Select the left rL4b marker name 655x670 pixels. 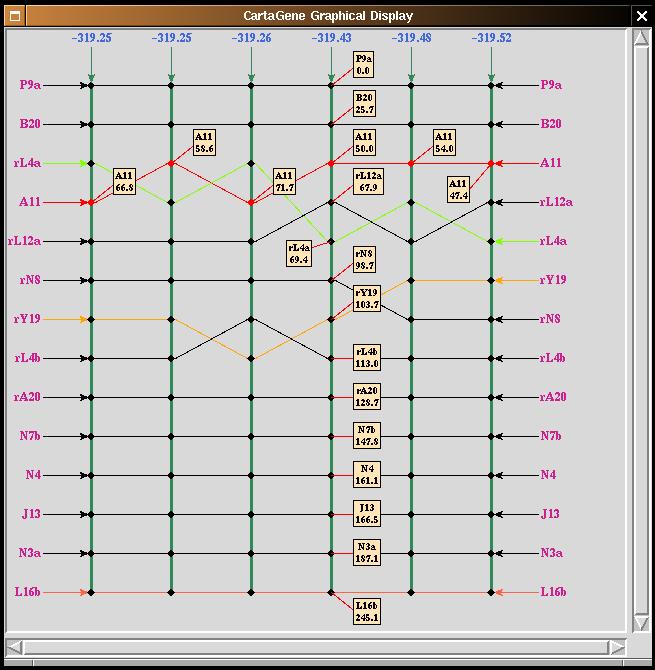tap(28, 357)
